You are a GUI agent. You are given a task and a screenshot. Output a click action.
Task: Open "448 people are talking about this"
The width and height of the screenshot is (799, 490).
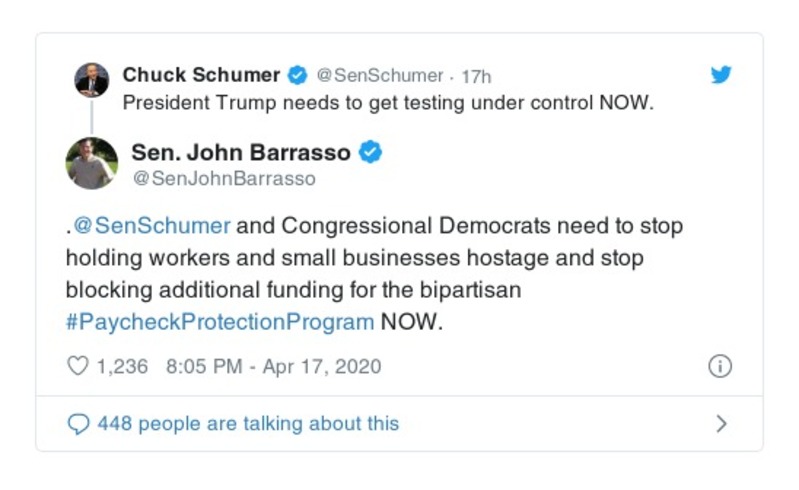click(247, 424)
